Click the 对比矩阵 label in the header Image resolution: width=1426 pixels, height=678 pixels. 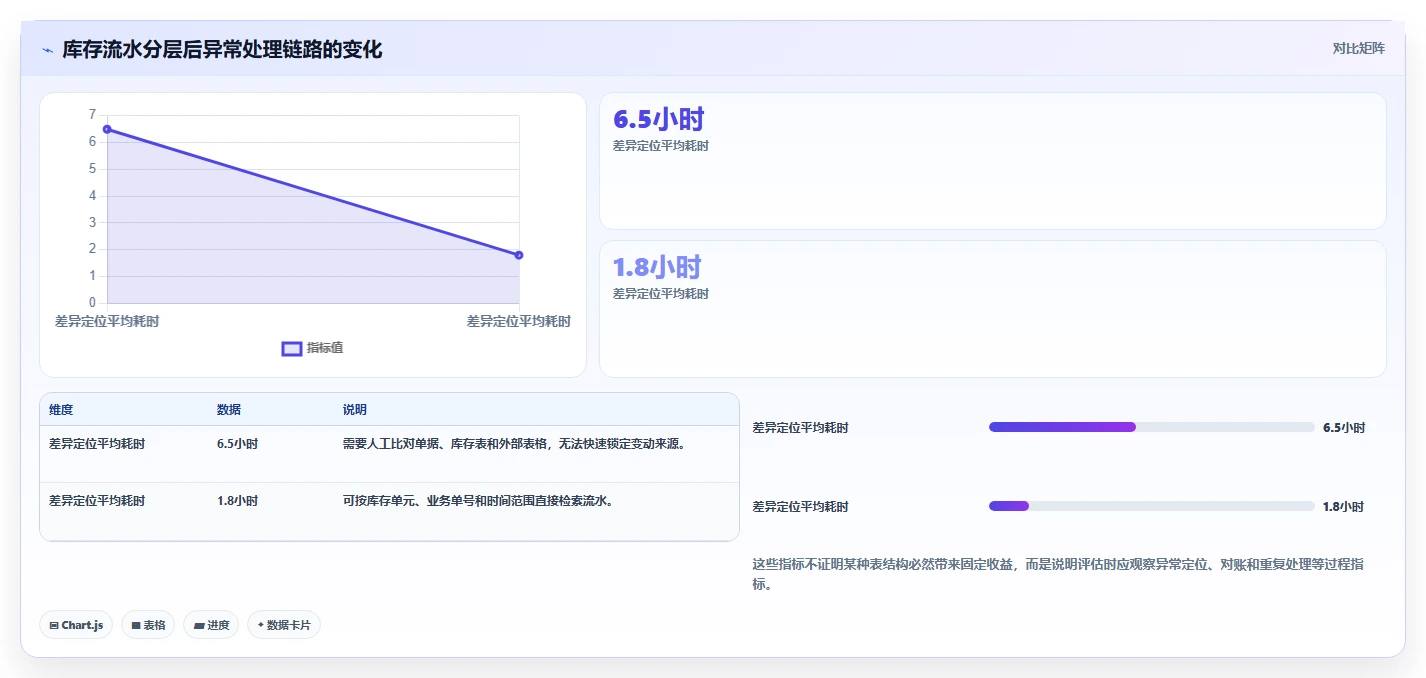1359,48
